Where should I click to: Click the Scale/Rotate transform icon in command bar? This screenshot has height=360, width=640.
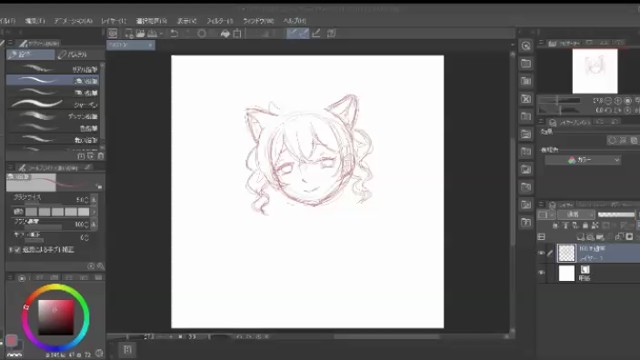(x=237, y=33)
